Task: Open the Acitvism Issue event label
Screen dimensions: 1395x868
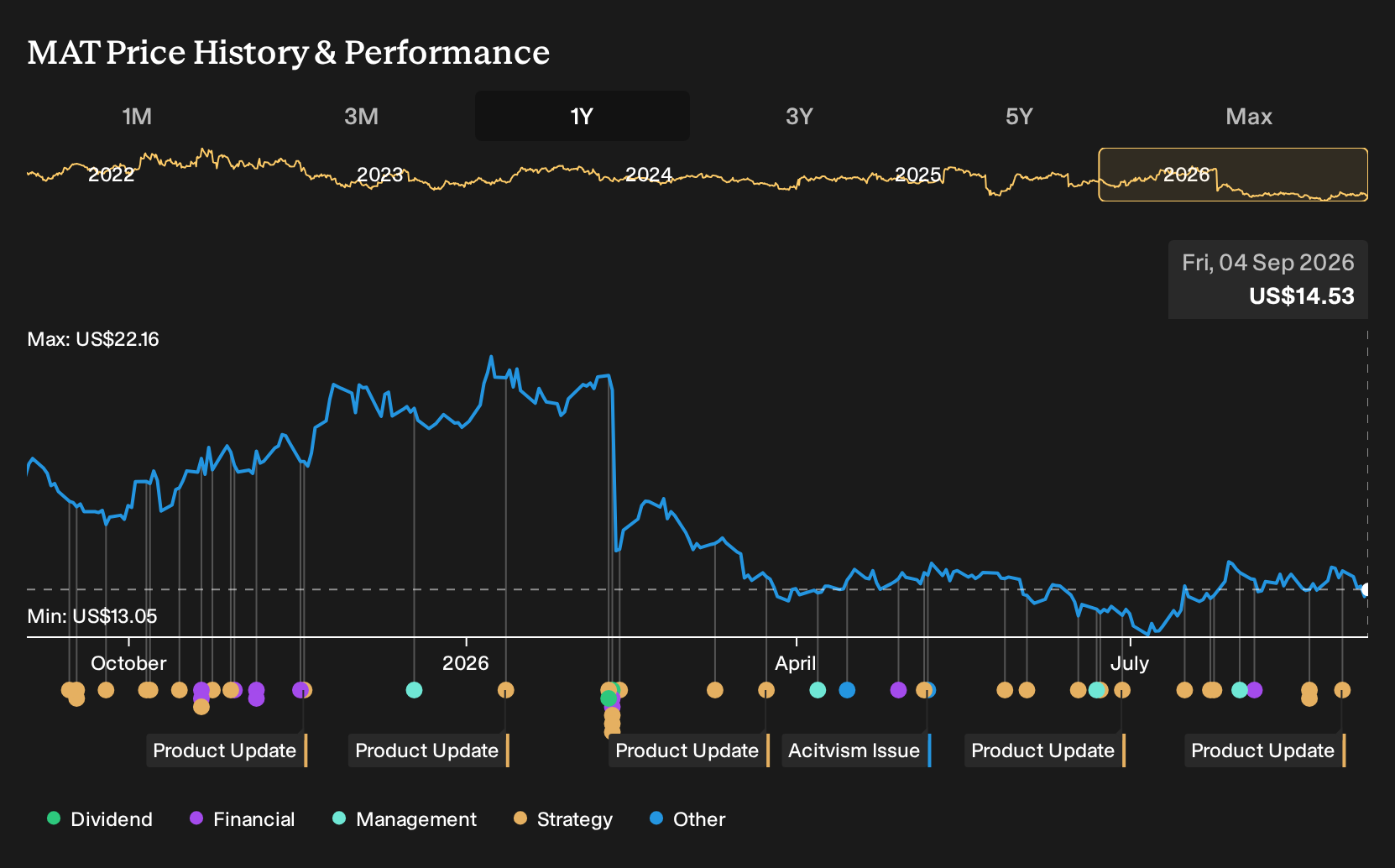Action: pos(856,750)
